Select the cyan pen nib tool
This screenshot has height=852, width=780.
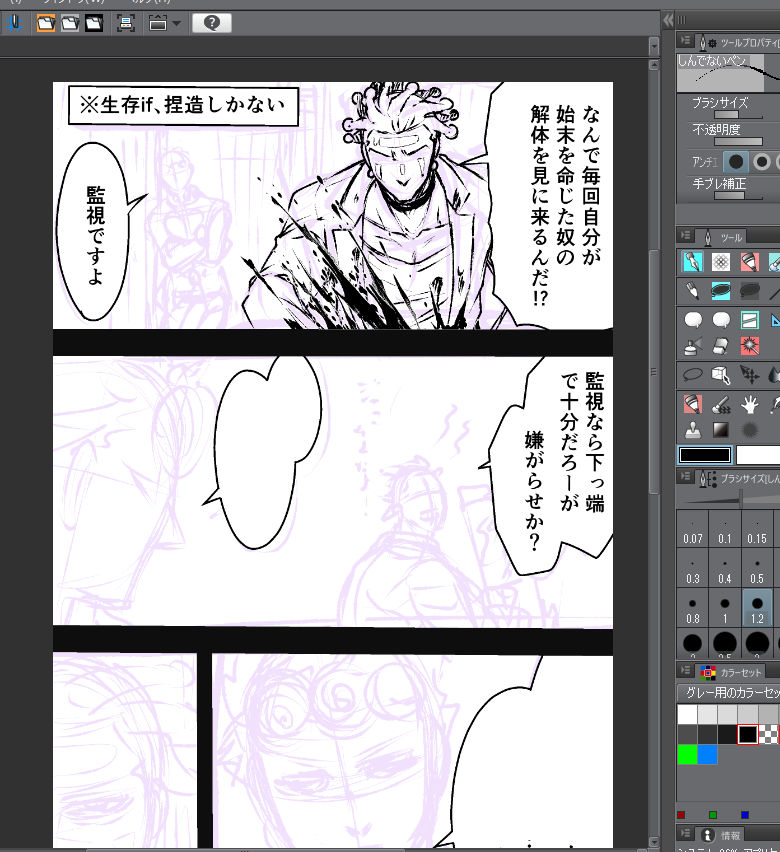coord(692,262)
